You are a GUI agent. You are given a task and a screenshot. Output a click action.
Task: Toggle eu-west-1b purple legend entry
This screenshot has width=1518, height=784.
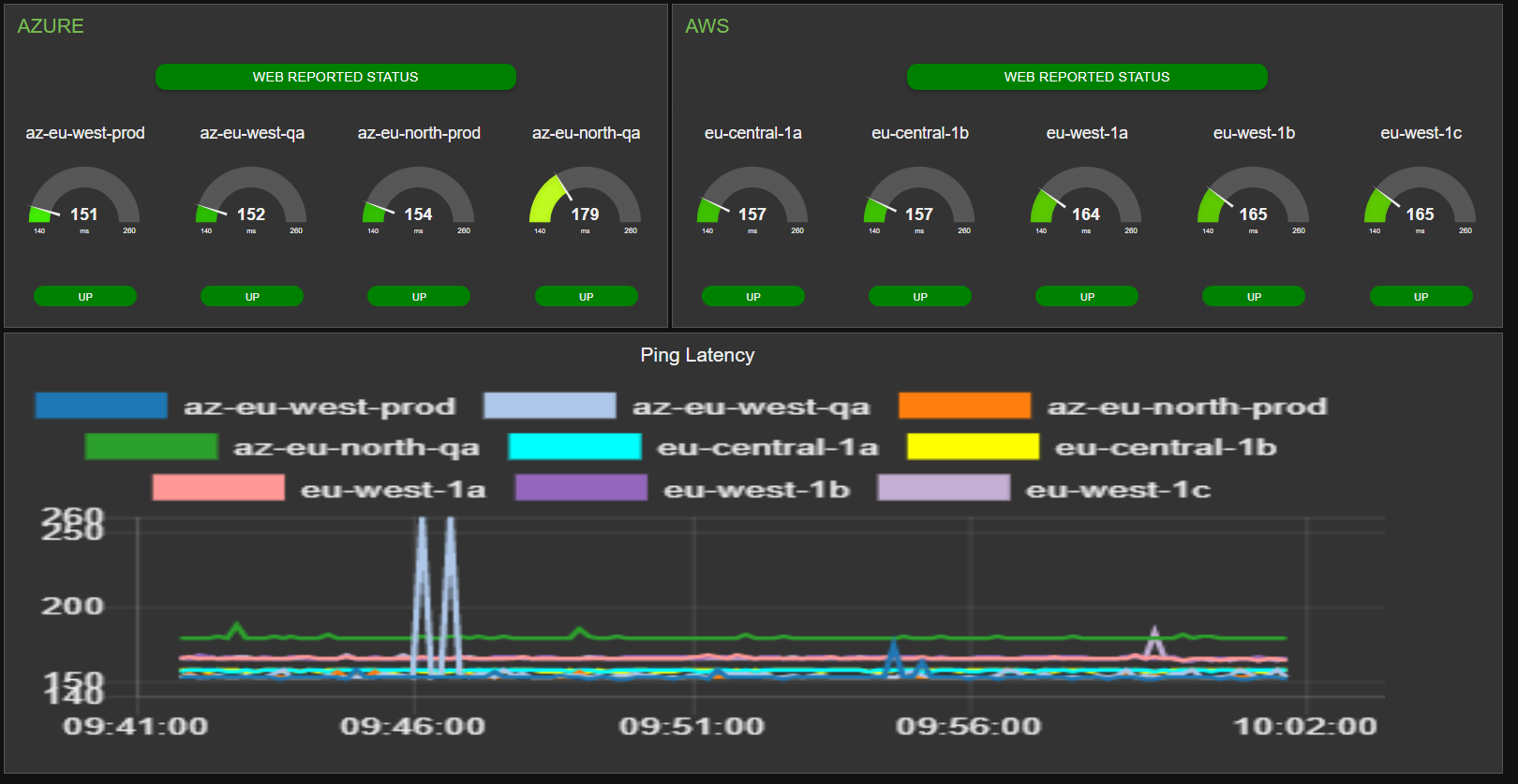coord(682,488)
